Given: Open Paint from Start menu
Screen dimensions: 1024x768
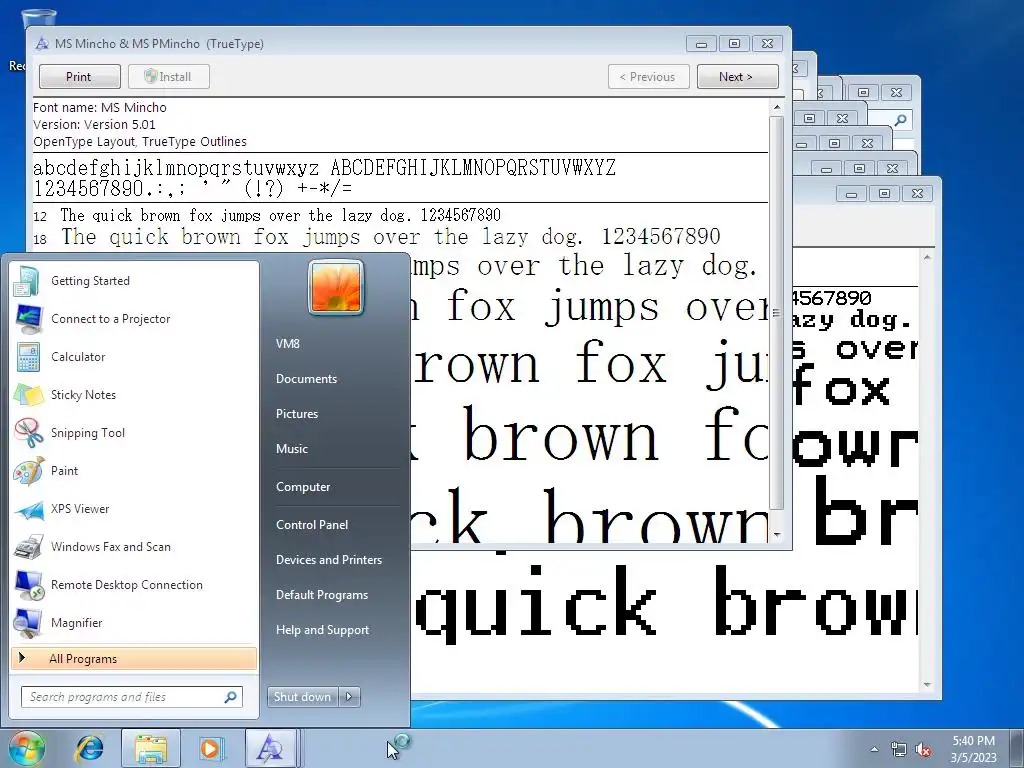Looking at the screenshot, I should pyautogui.click(x=135, y=470).
